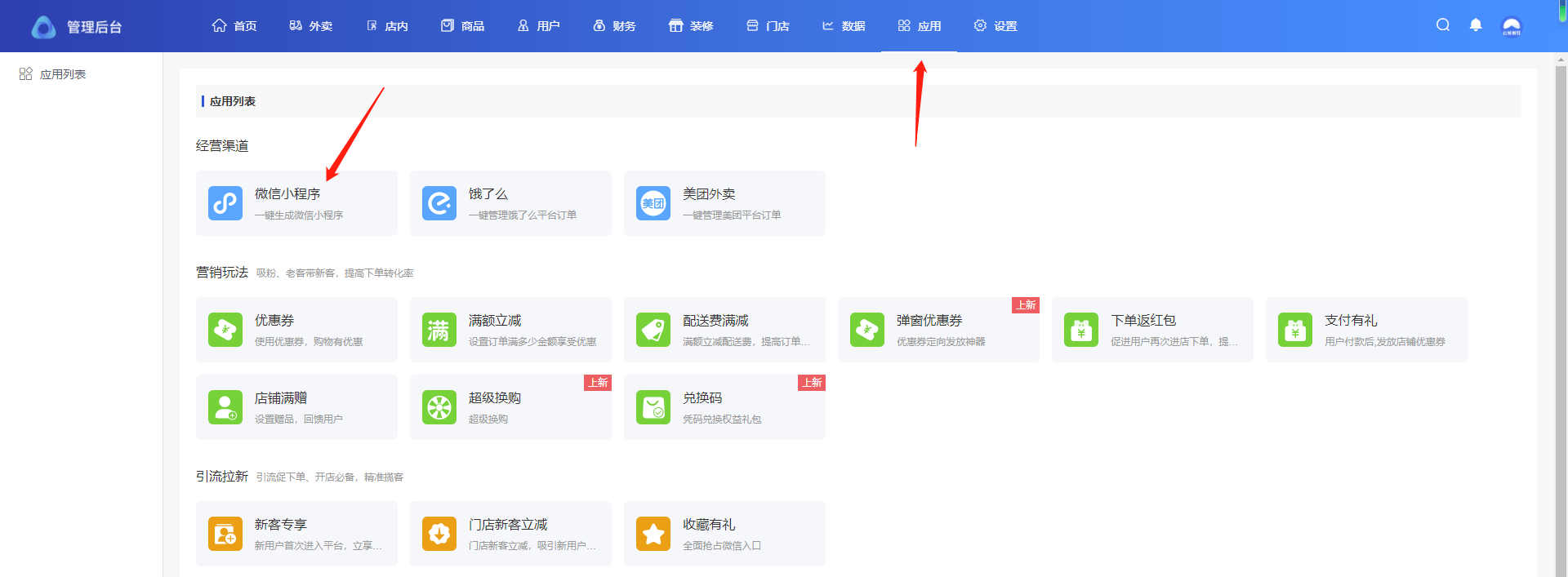Click the 支付有礼 app title
Screen dimensions: 1568x577
click(1351, 321)
